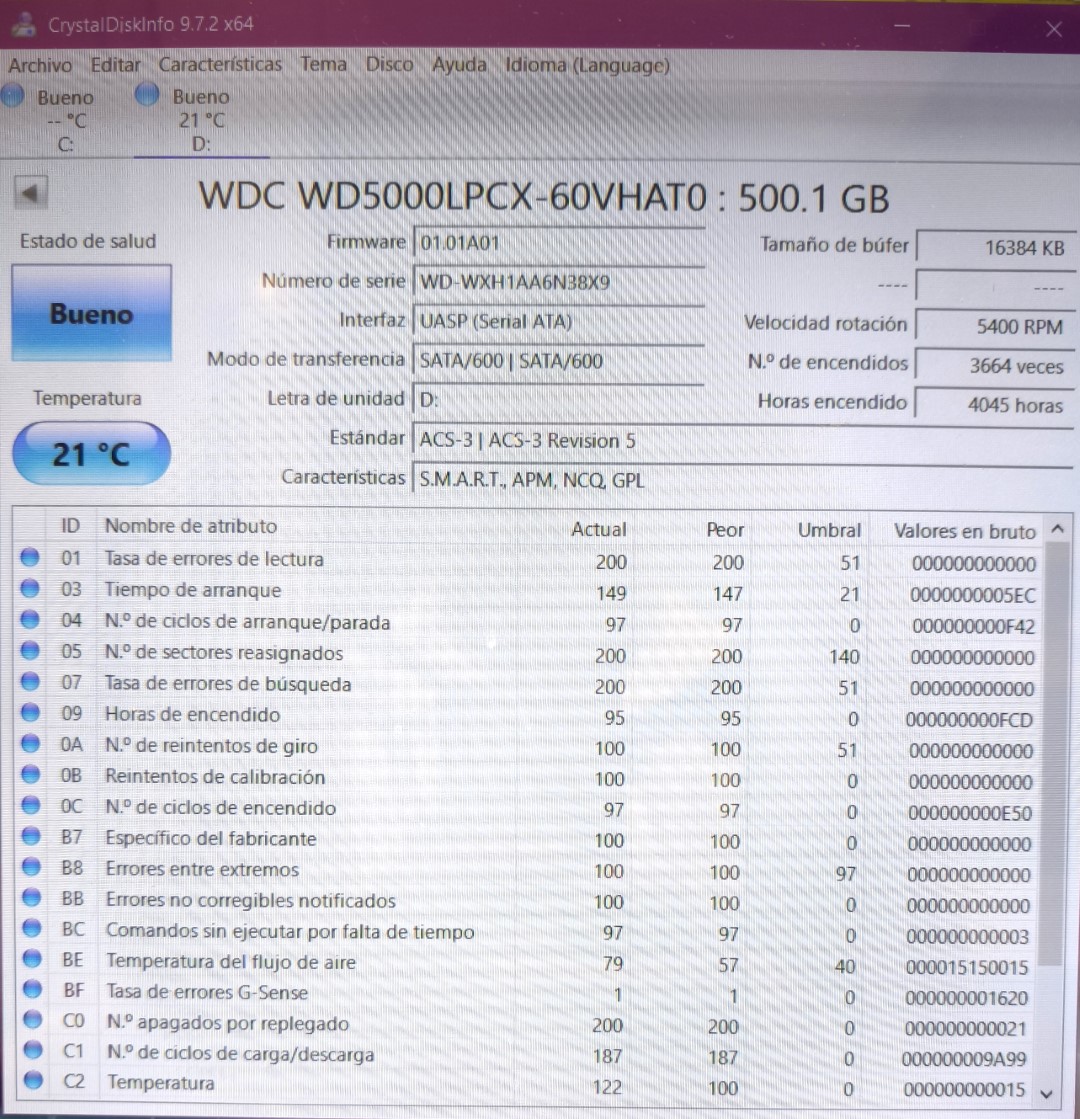
Task: Click the Bueno health status button
Action: point(91,313)
